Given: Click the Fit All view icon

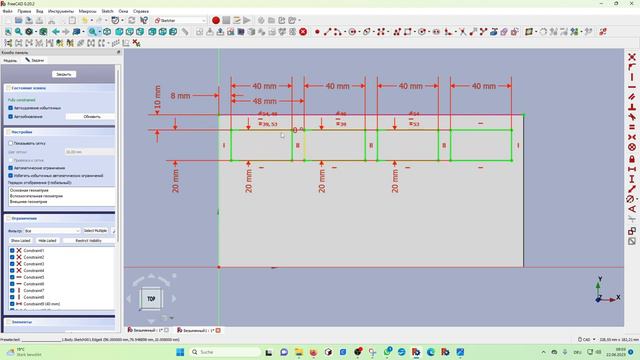Looking at the screenshot, I should tap(8, 31).
